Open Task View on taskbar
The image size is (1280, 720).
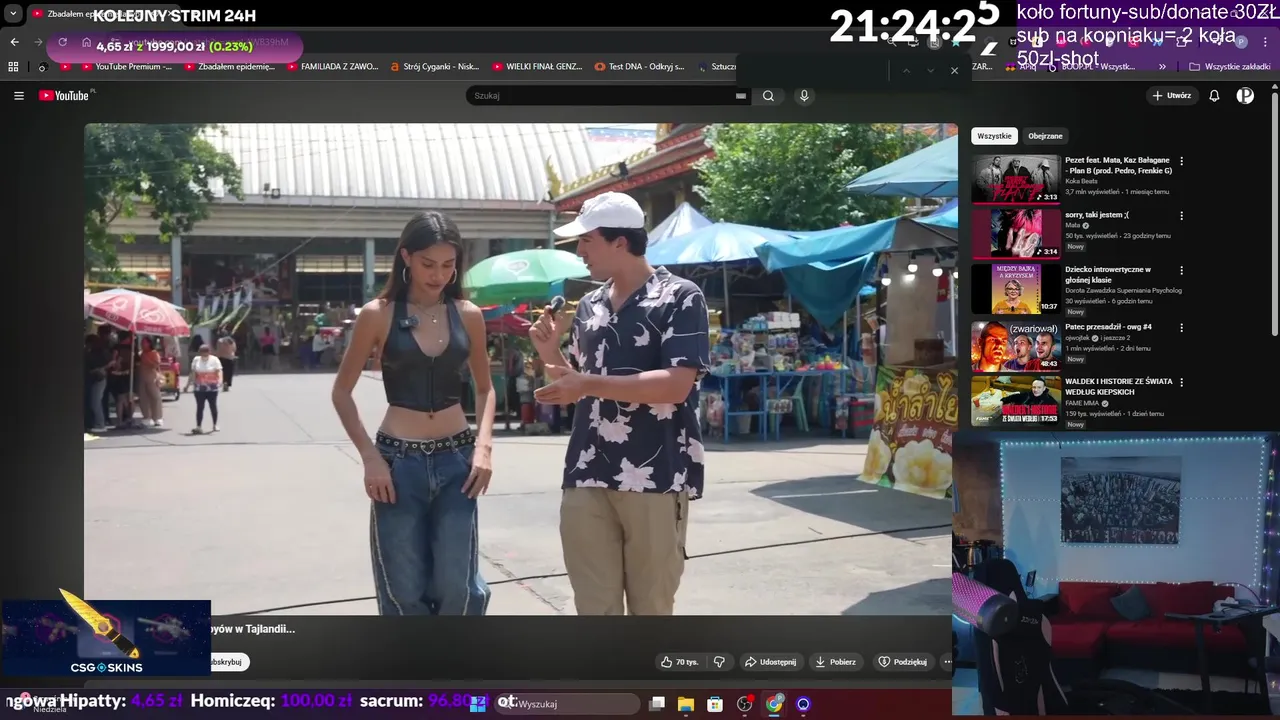coord(657,704)
